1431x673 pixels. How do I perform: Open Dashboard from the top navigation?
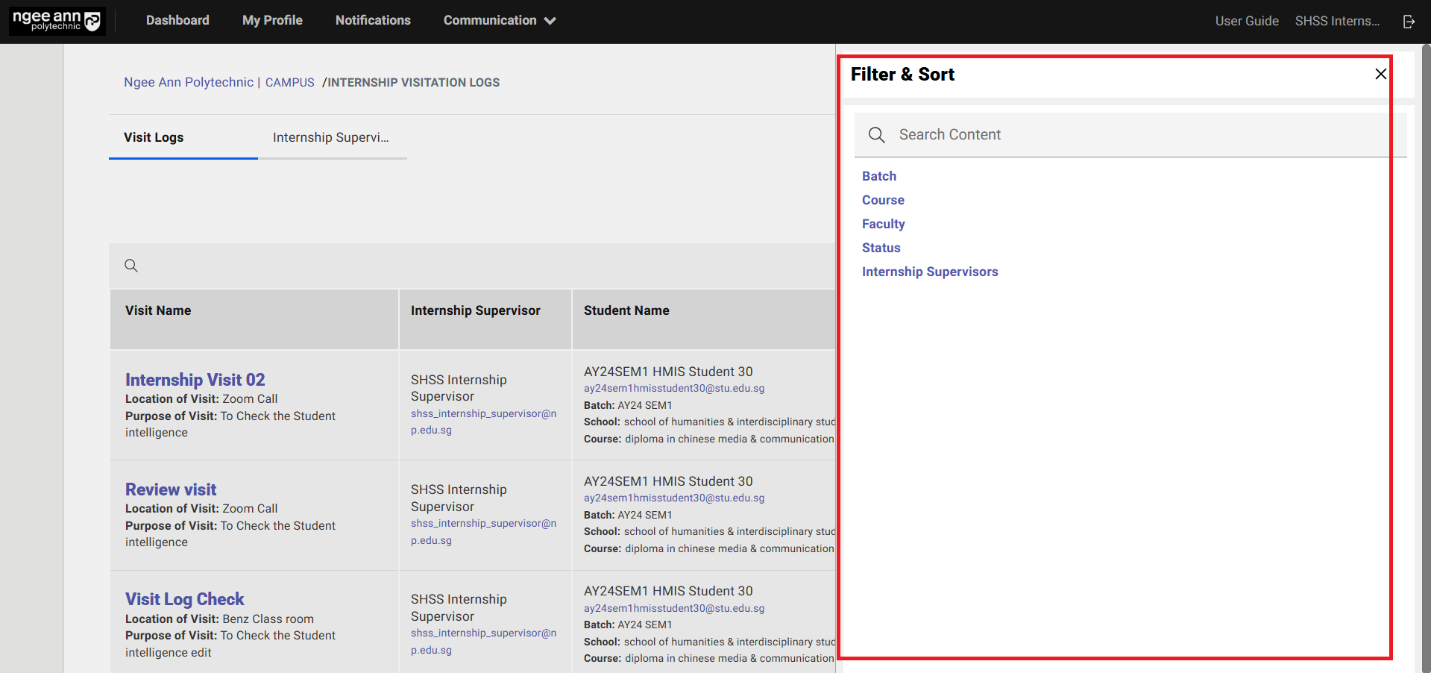click(x=177, y=20)
